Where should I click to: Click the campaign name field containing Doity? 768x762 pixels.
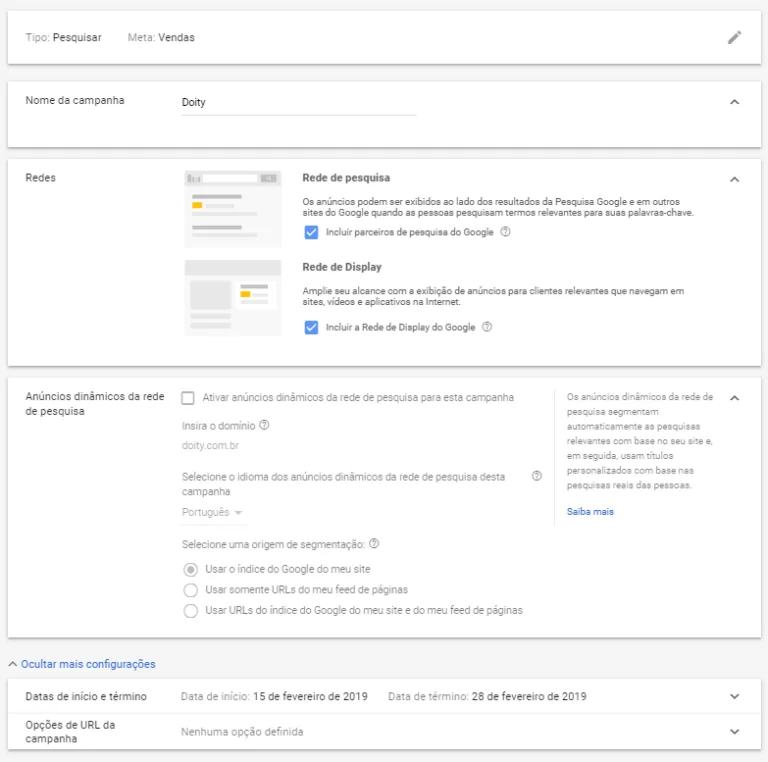(x=299, y=103)
